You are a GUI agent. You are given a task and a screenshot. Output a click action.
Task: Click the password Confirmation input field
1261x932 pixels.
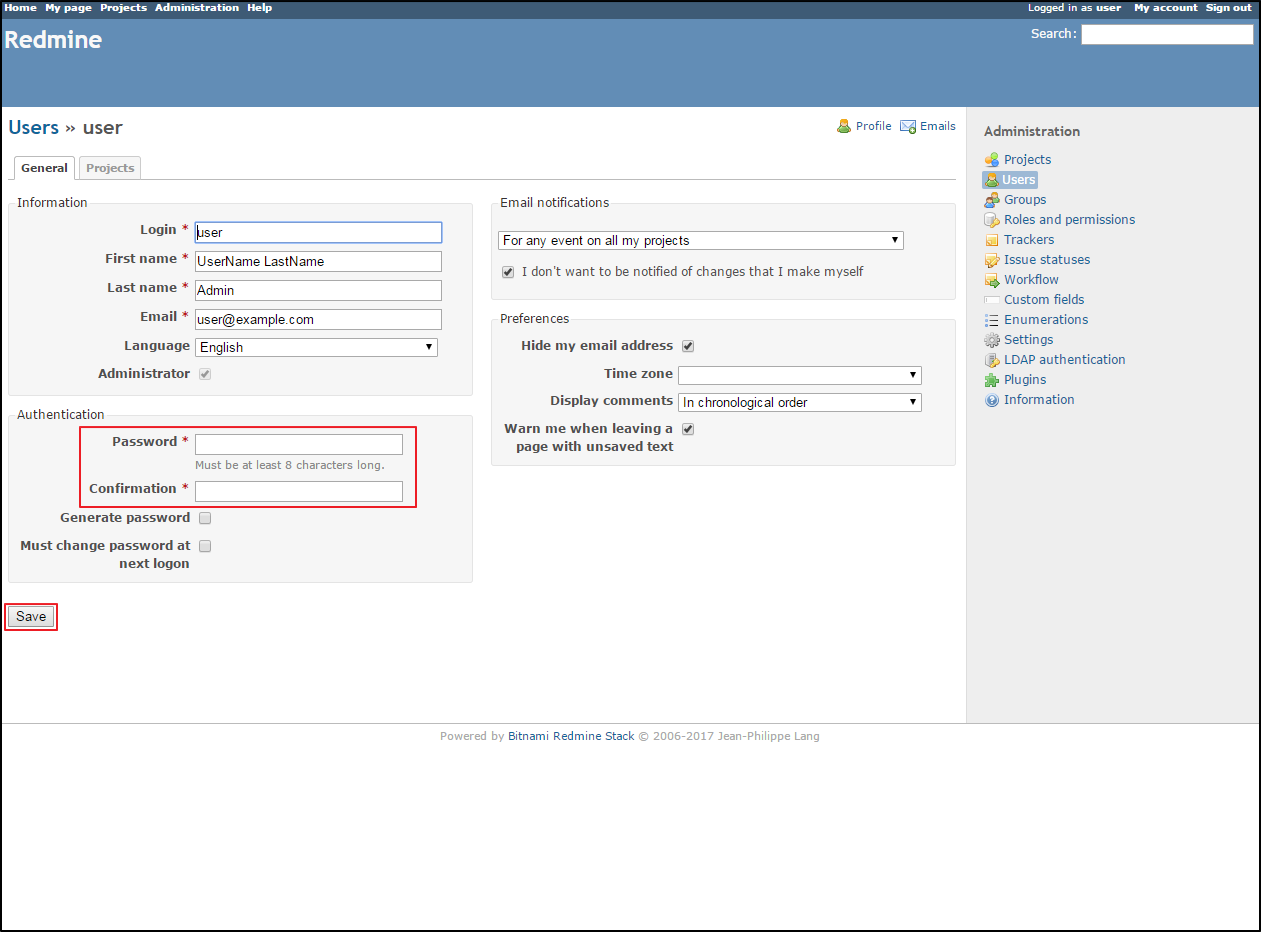click(299, 491)
